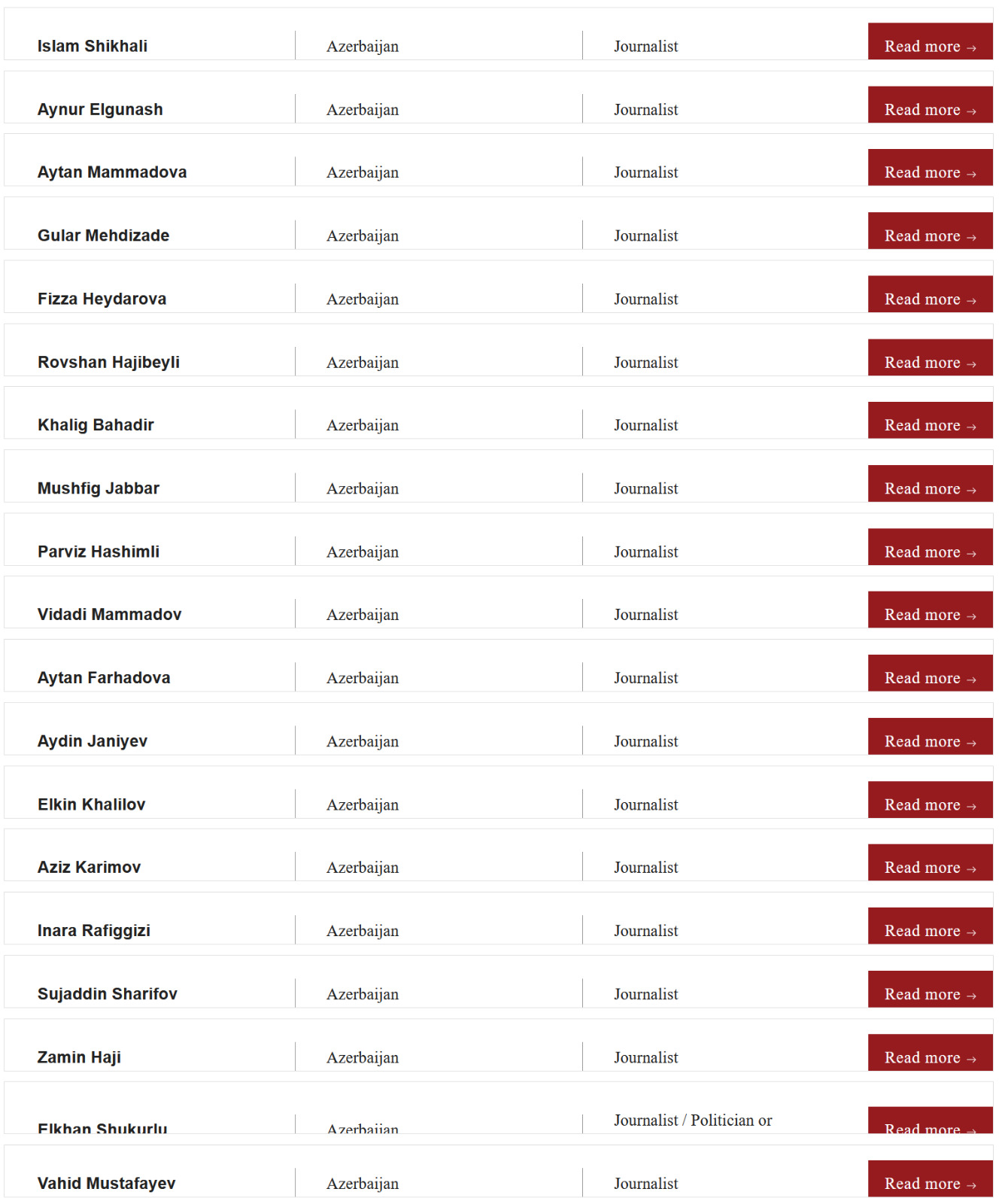The width and height of the screenshot is (1008, 1204).
Task: Click the name Aytan Farhadova
Action: [104, 678]
